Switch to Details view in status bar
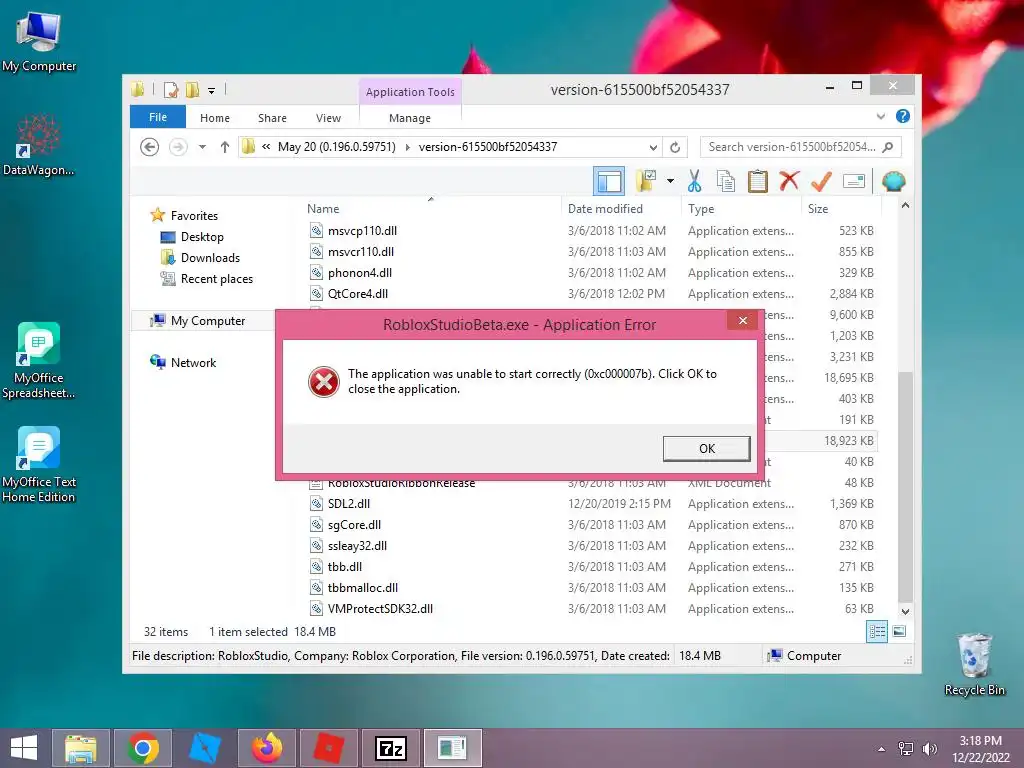1024x768 pixels. tap(877, 632)
